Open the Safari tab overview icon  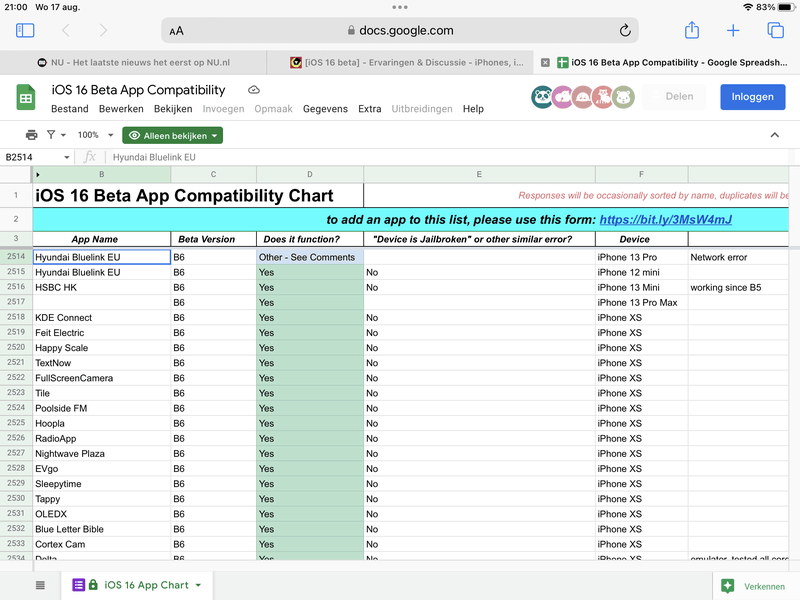pyautogui.click(x=774, y=31)
